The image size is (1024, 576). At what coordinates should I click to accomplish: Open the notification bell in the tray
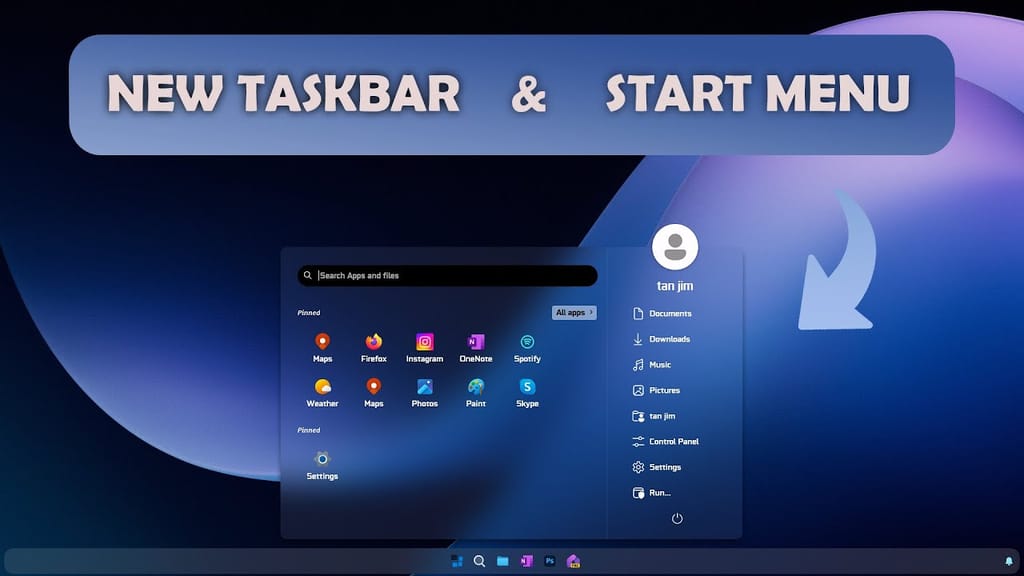[x=1007, y=561]
